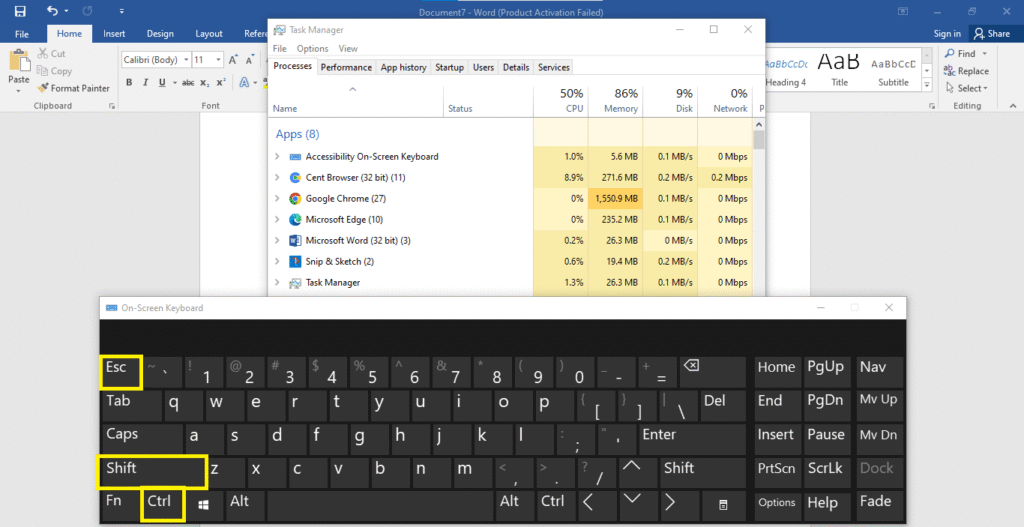This screenshot has height=527, width=1024.
Task: Click the Fade key on On-Screen Keyboard
Action: tap(879, 505)
